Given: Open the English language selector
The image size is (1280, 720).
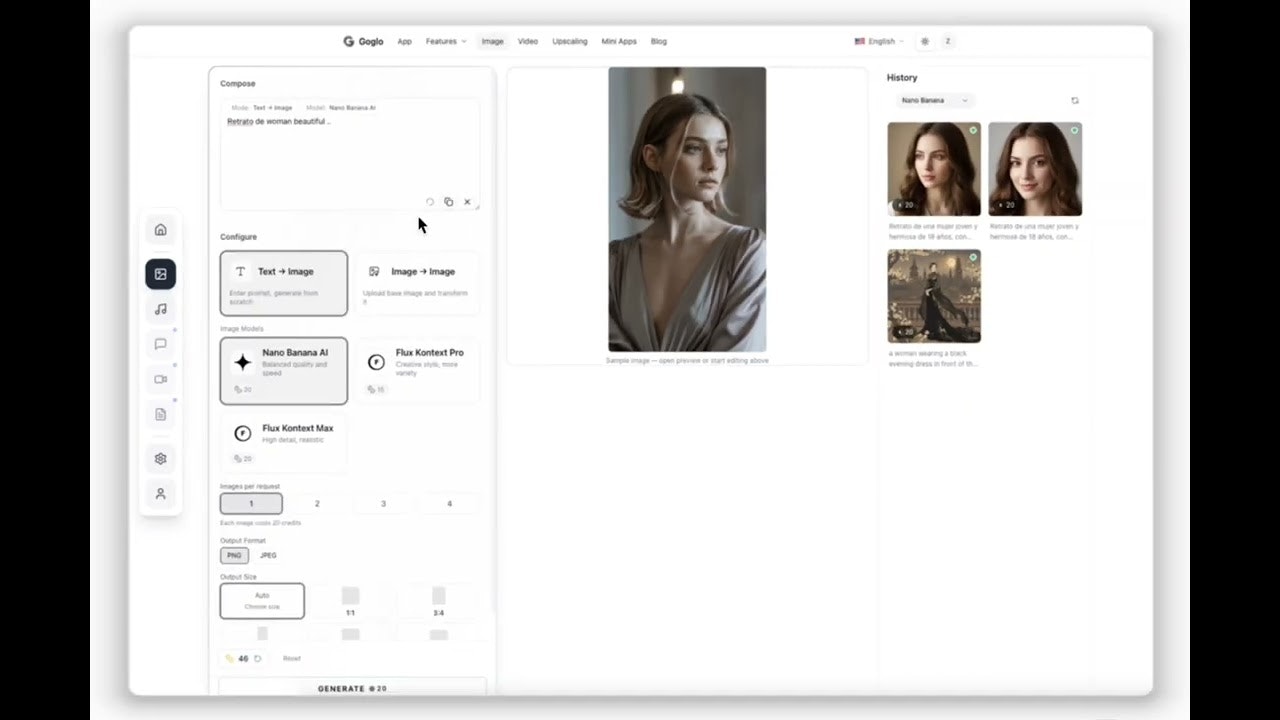Looking at the screenshot, I should click(x=878, y=41).
